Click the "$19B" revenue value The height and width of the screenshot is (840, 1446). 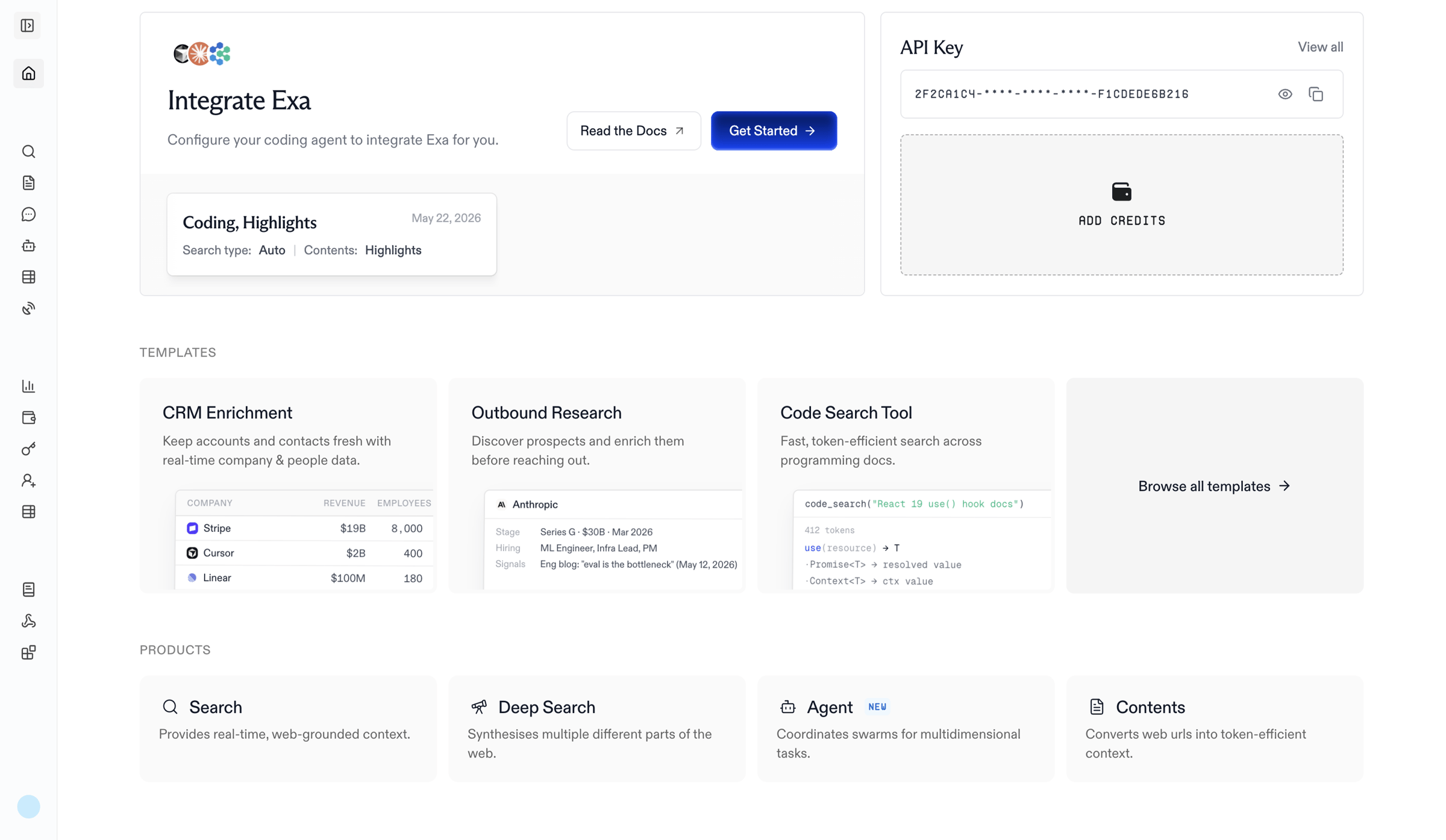click(x=352, y=528)
